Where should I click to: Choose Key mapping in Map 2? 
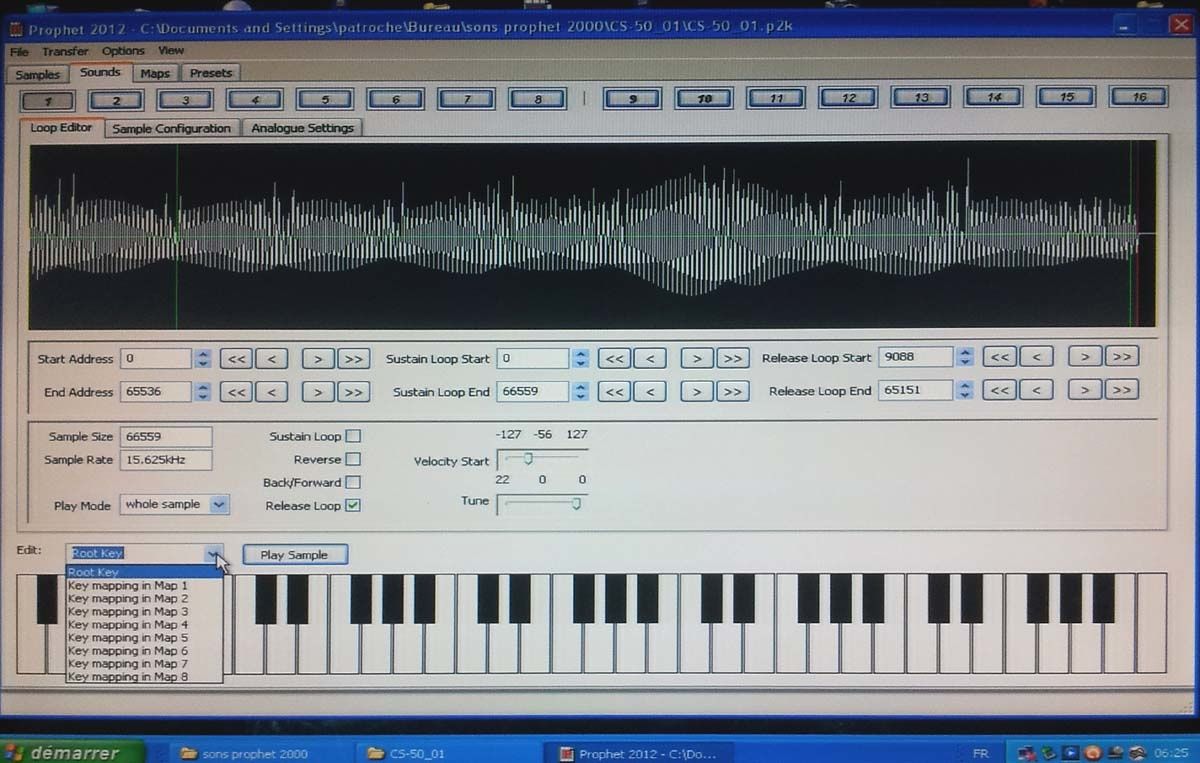144,598
